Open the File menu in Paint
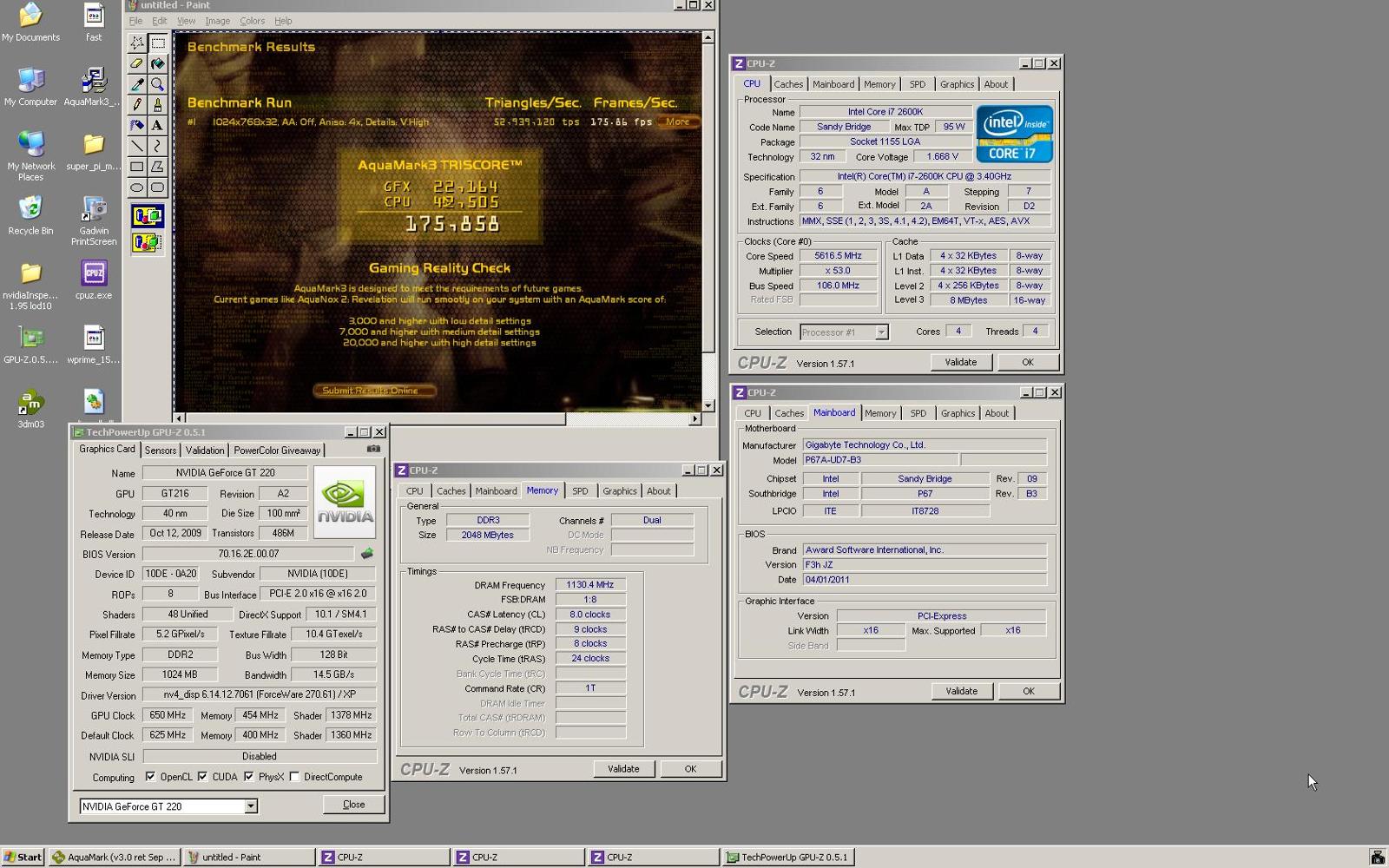 [135, 21]
